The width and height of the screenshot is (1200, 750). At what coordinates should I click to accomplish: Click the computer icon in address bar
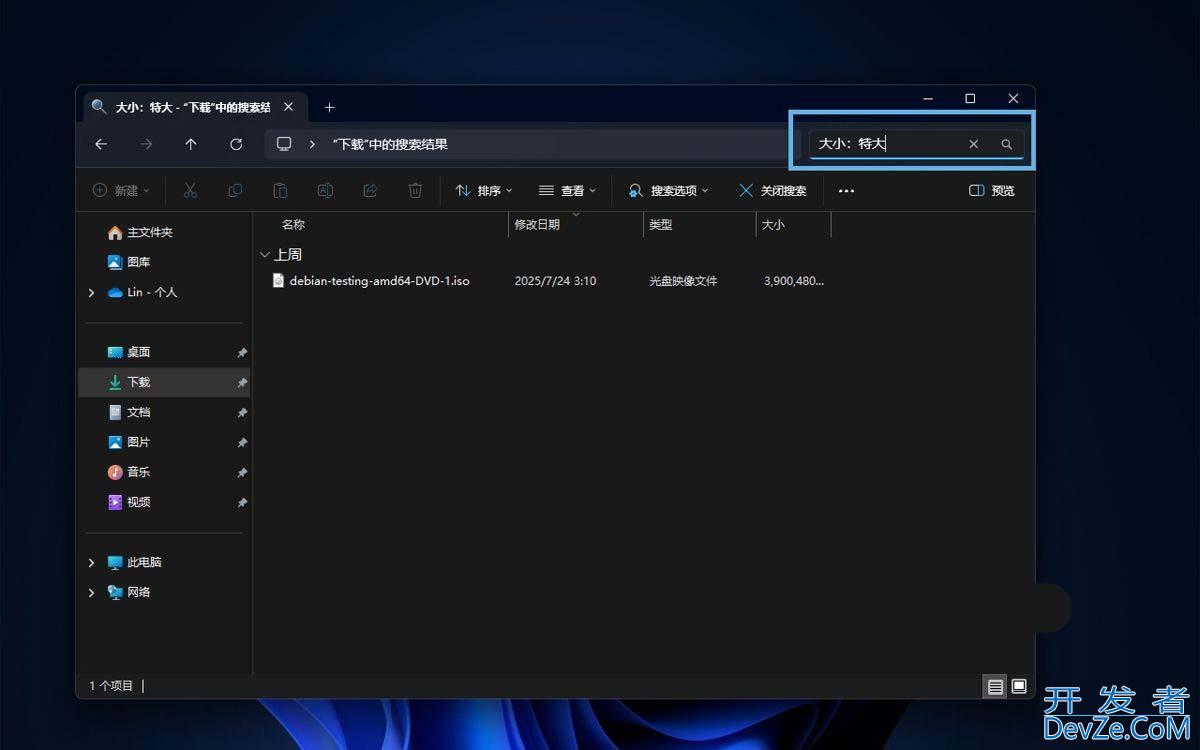coord(284,144)
